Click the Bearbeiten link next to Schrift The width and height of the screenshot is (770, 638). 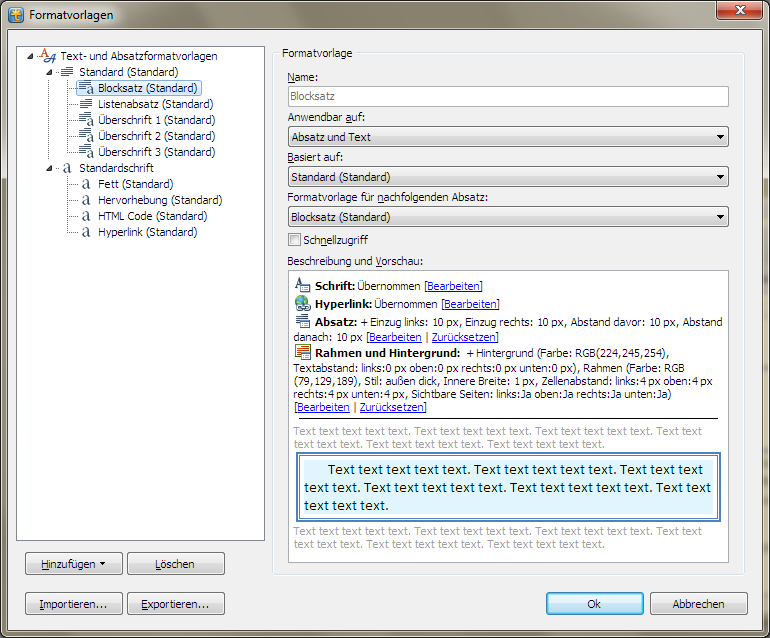pos(453,286)
